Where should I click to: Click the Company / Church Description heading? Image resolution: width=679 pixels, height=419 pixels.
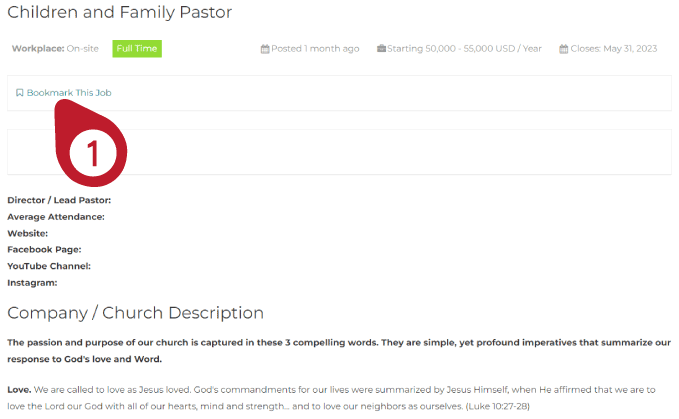pos(135,313)
